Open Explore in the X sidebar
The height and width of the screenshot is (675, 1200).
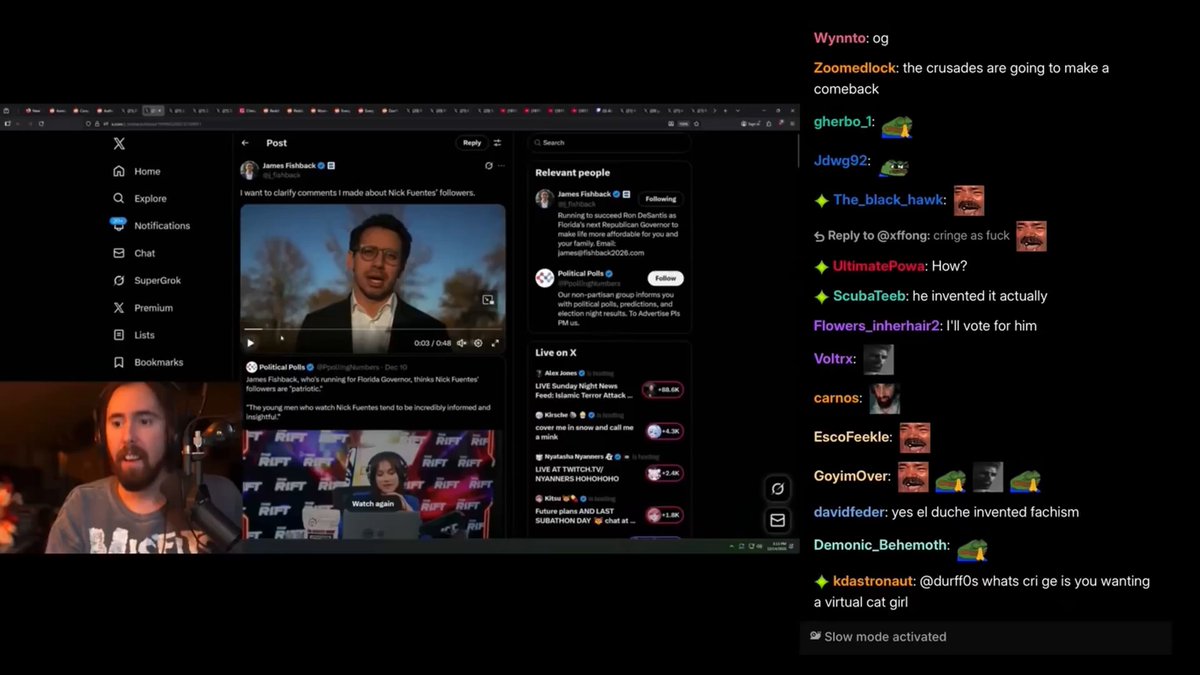click(x=140, y=198)
